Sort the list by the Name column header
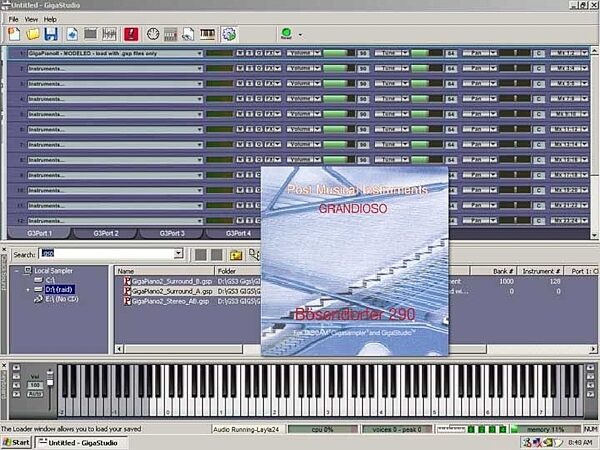The image size is (600, 450). pyautogui.click(x=165, y=271)
